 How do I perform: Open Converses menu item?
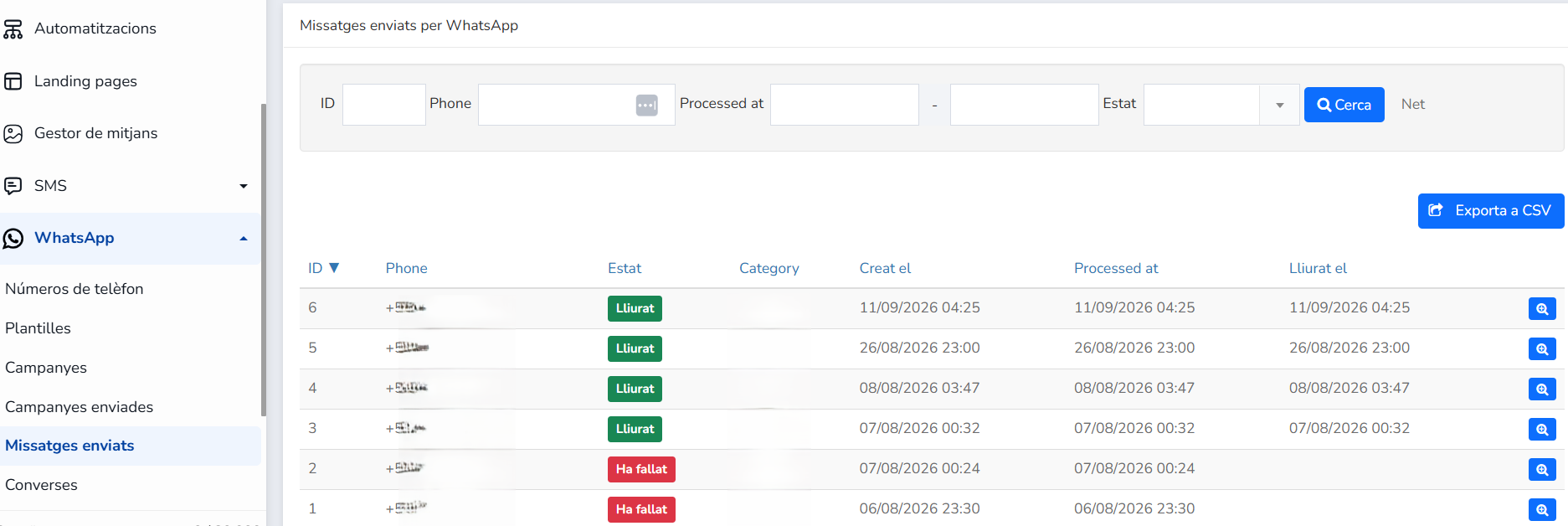point(41,485)
